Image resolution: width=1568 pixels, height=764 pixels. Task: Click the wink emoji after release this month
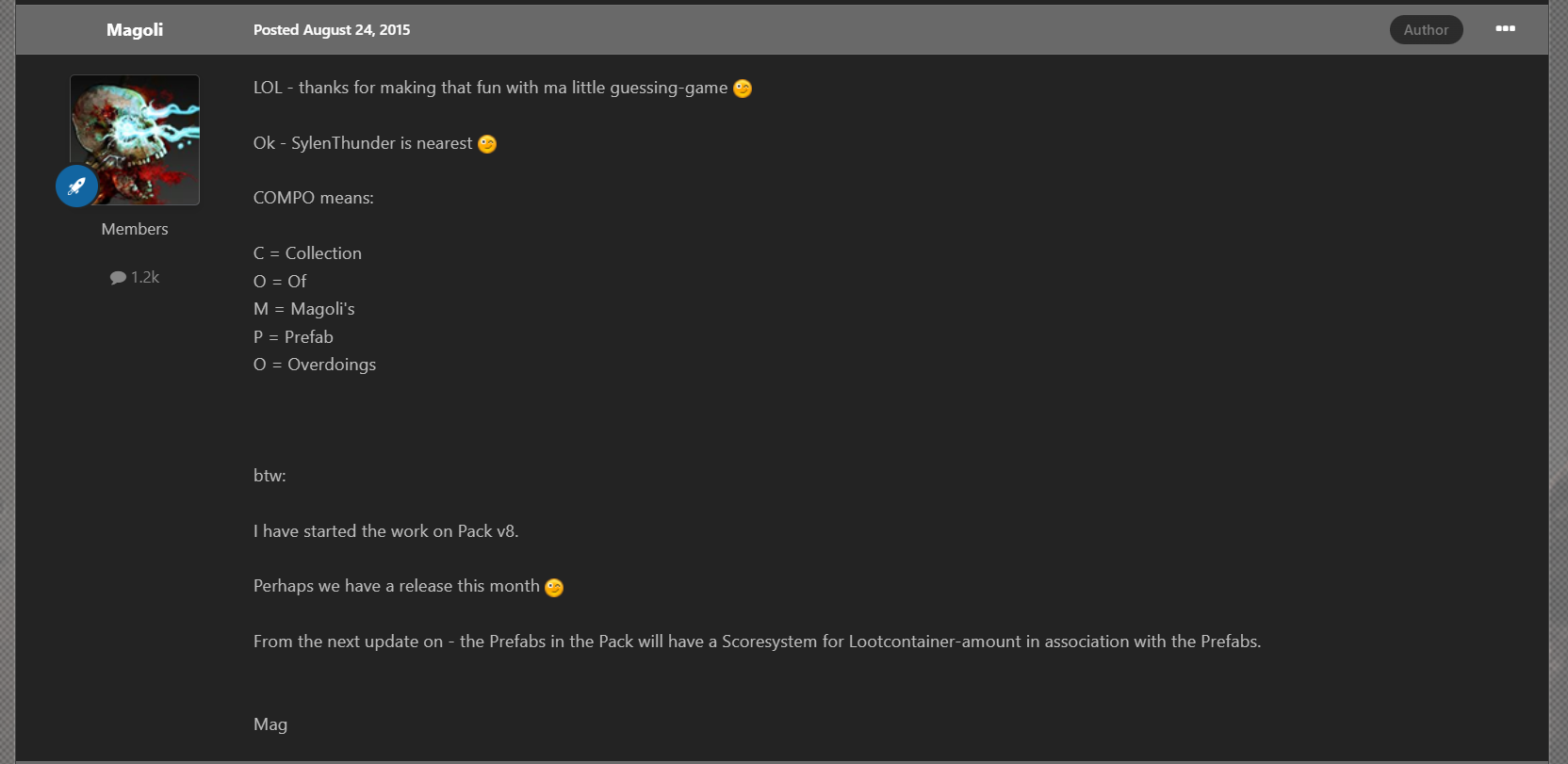554,588
